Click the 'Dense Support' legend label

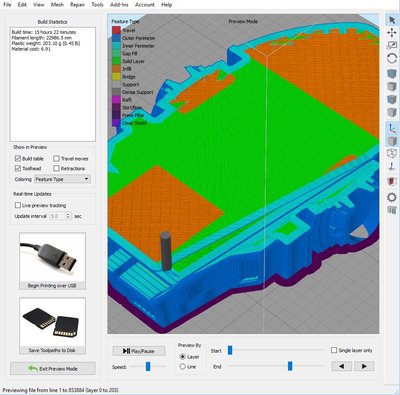(138, 92)
